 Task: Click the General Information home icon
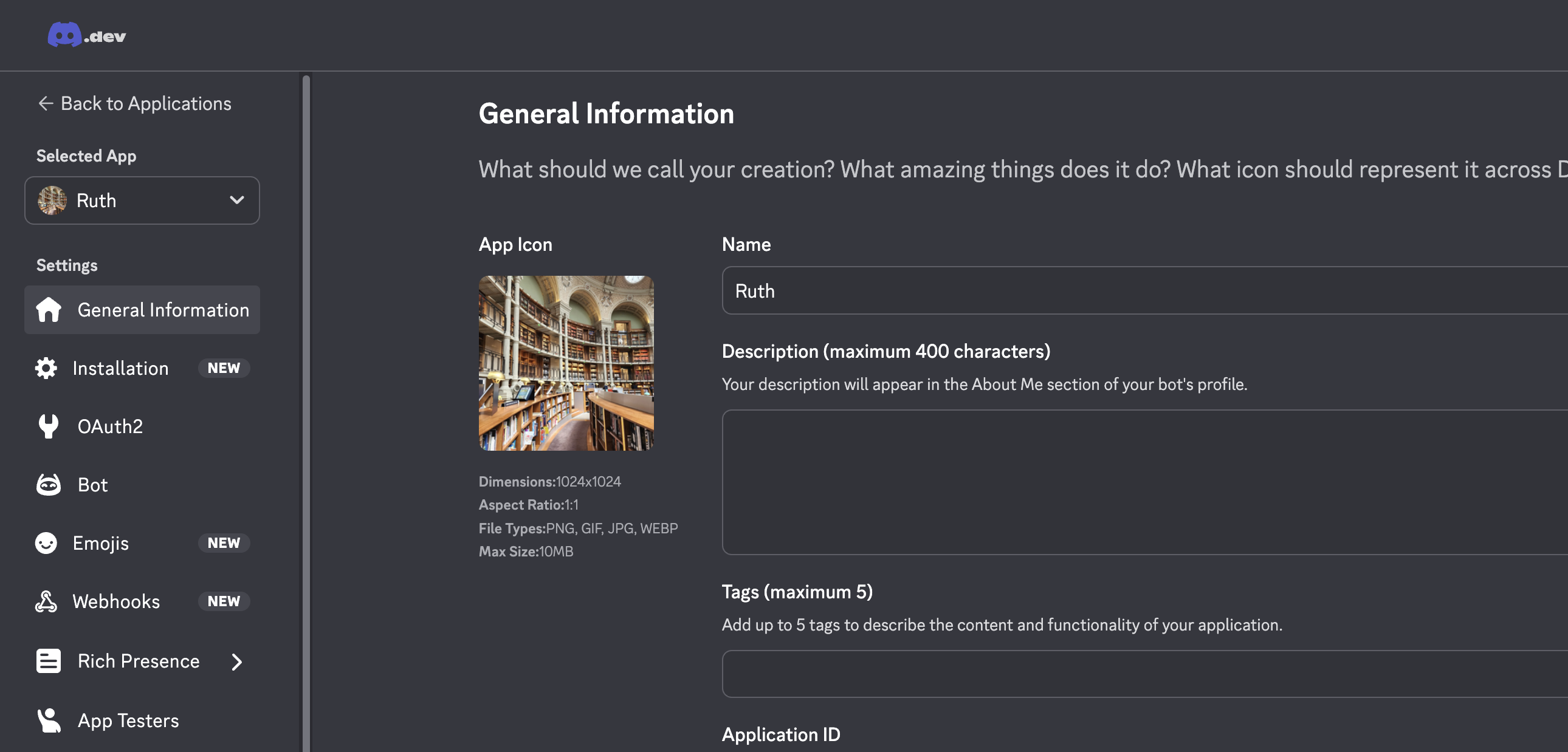(49, 310)
